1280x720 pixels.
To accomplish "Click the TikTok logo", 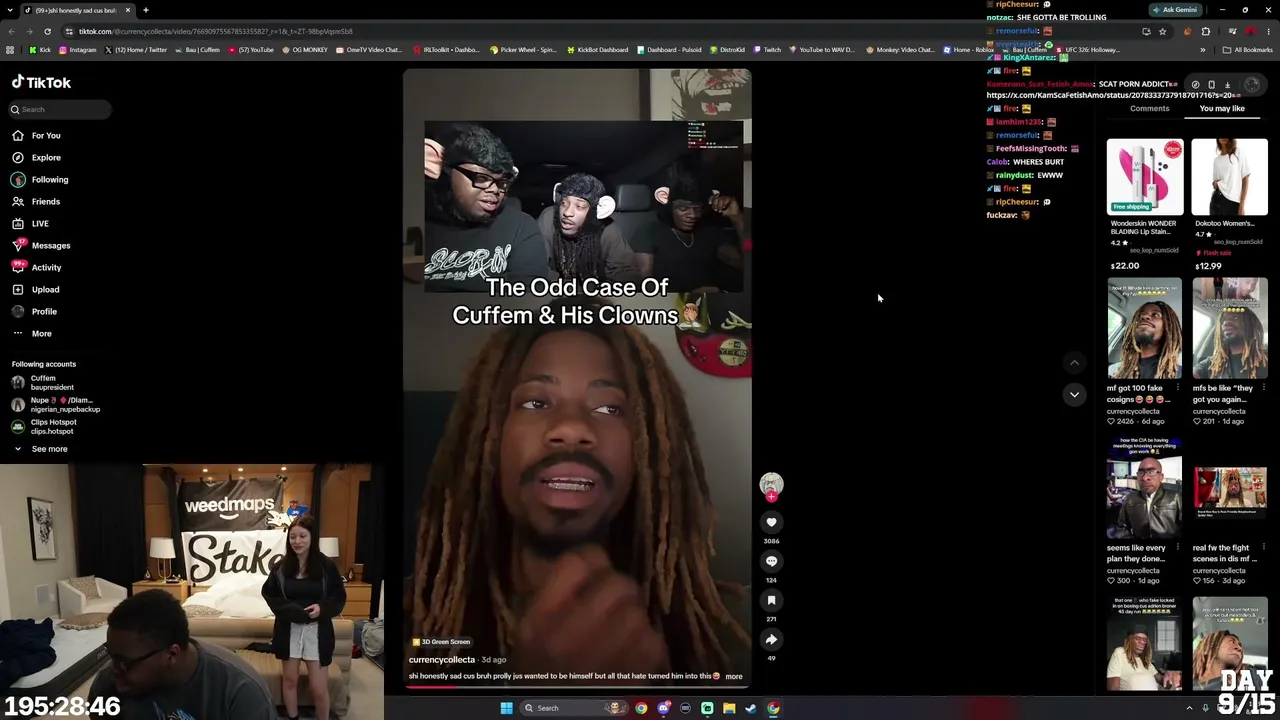I will click(41, 82).
